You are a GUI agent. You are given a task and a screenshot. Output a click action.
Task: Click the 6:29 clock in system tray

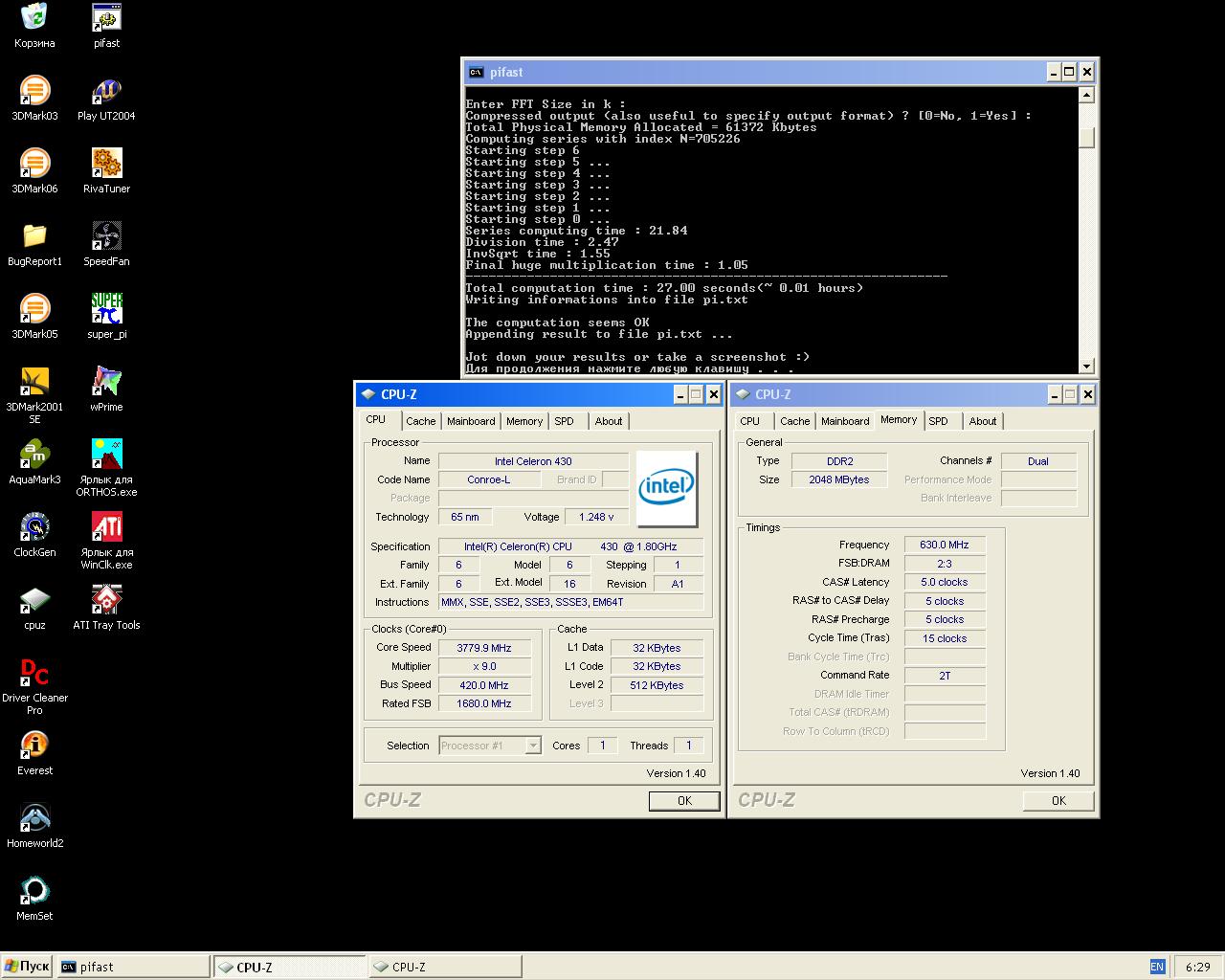[1197, 968]
